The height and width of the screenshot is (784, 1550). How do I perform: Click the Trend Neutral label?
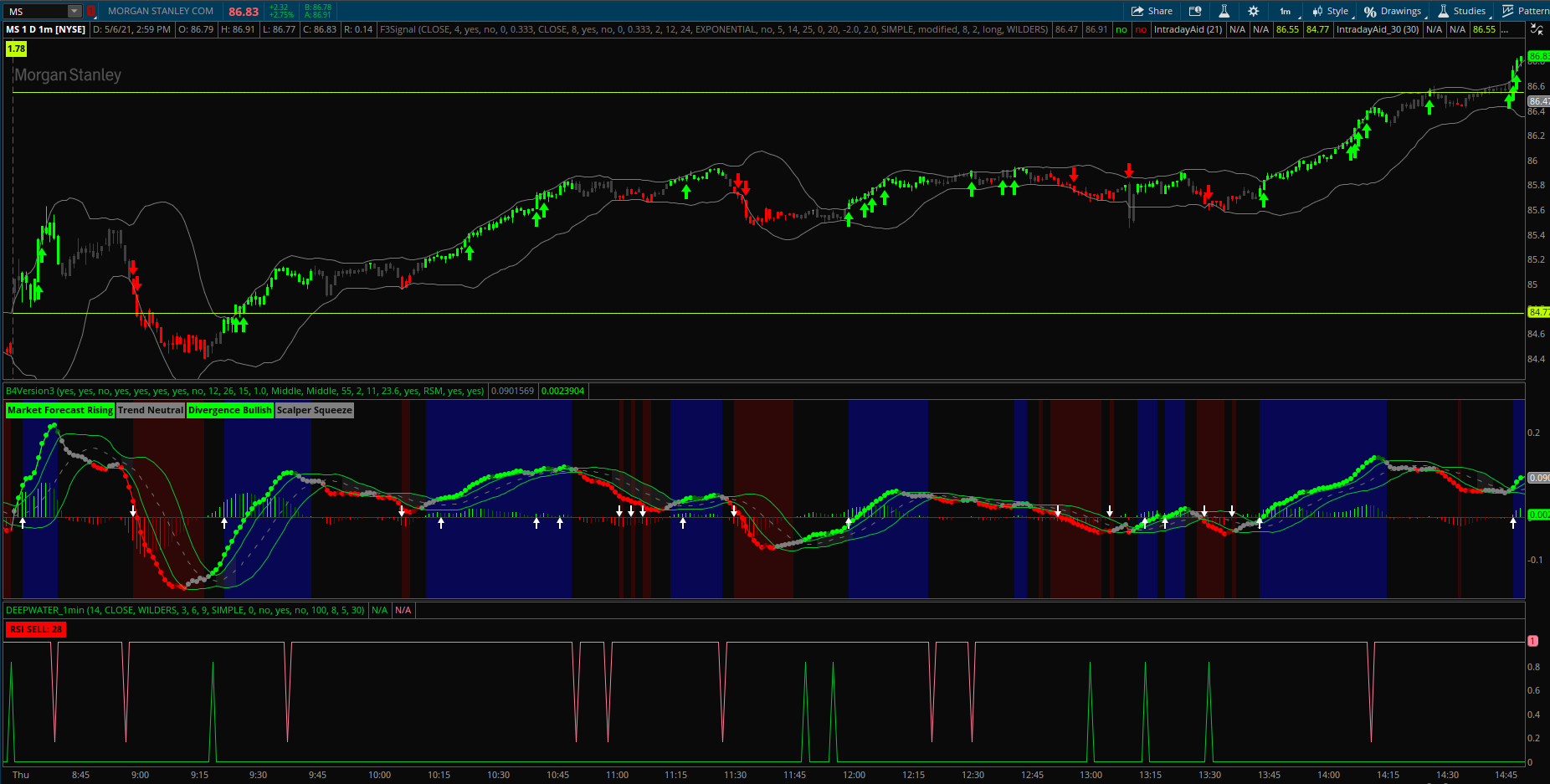[151, 410]
